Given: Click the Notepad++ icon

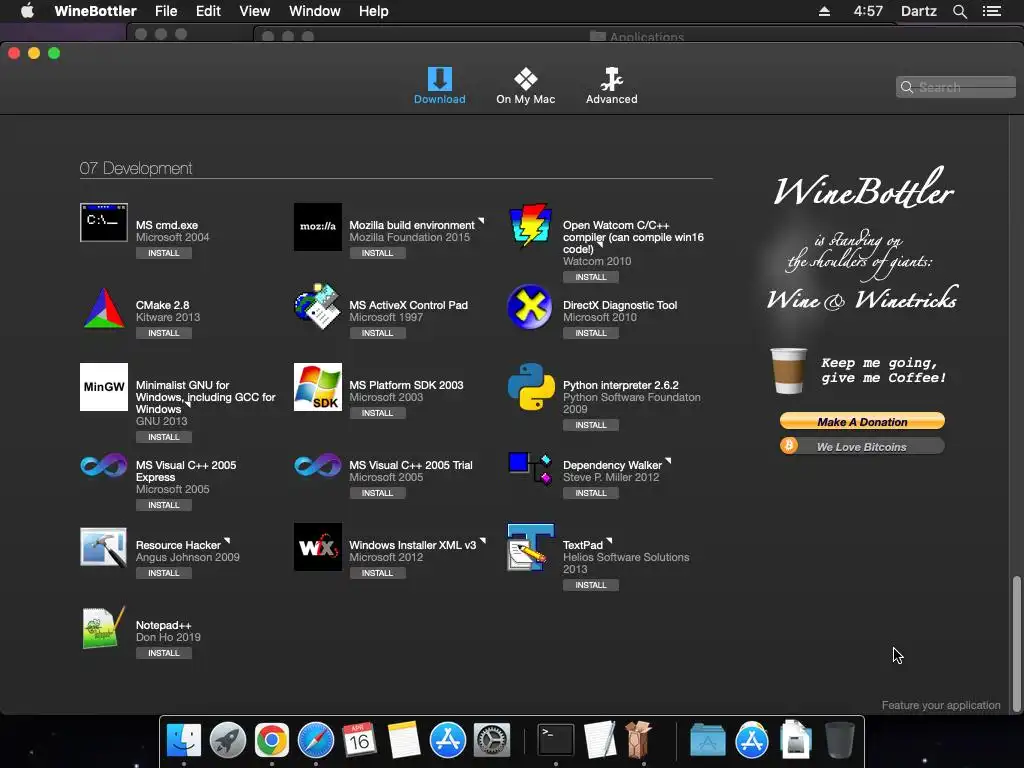Looking at the screenshot, I should (x=104, y=628).
